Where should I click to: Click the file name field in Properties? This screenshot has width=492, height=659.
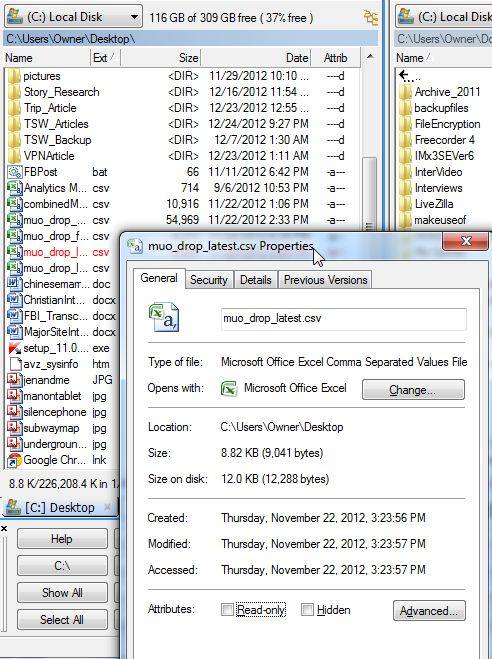pyautogui.click(x=344, y=318)
